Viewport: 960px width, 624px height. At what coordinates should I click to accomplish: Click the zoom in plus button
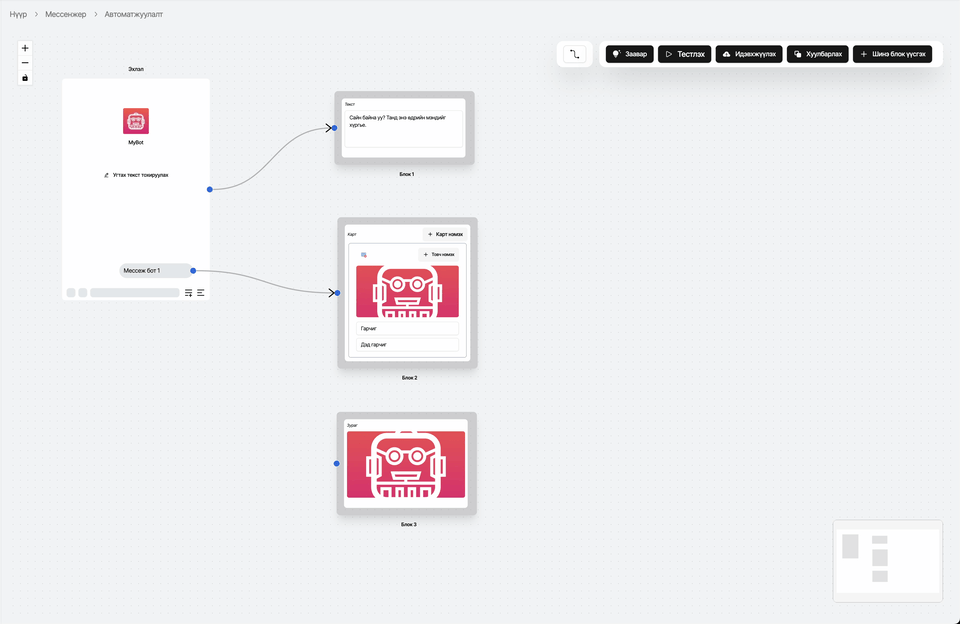coord(25,48)
